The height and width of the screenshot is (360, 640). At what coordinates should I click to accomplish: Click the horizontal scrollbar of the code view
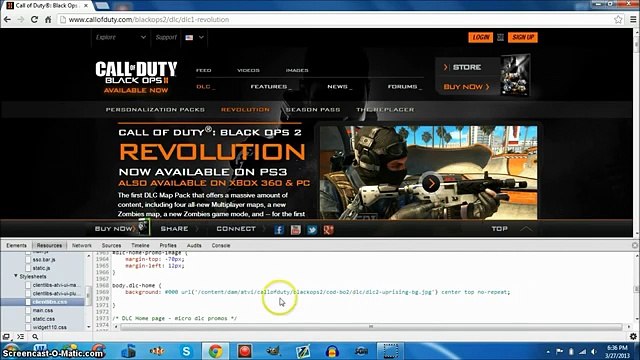point(371,327)
